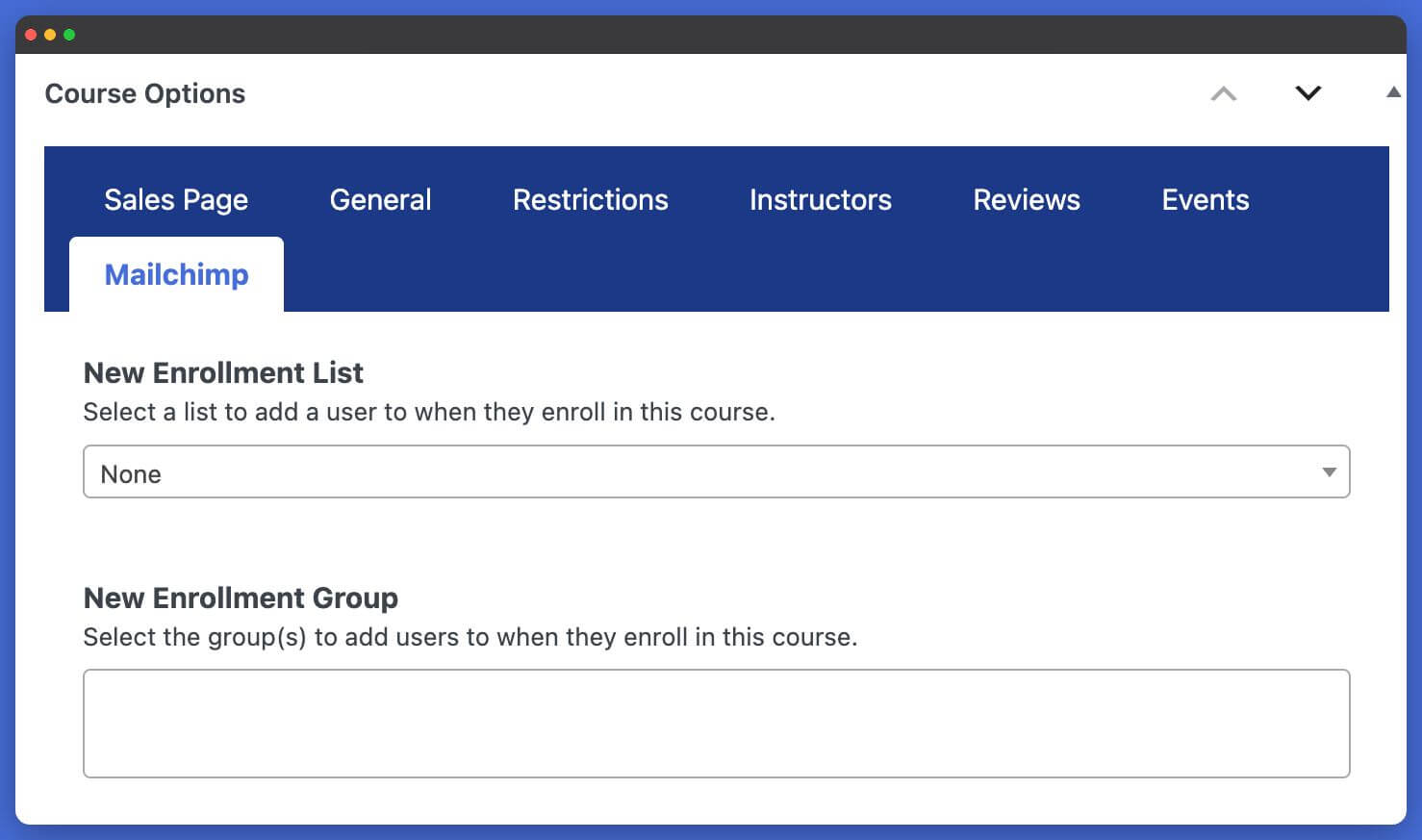Viewport: 1422px width, 840px height.
Task: Open the New Enrollment List dropdown
Action: click(x=717, y=471)
